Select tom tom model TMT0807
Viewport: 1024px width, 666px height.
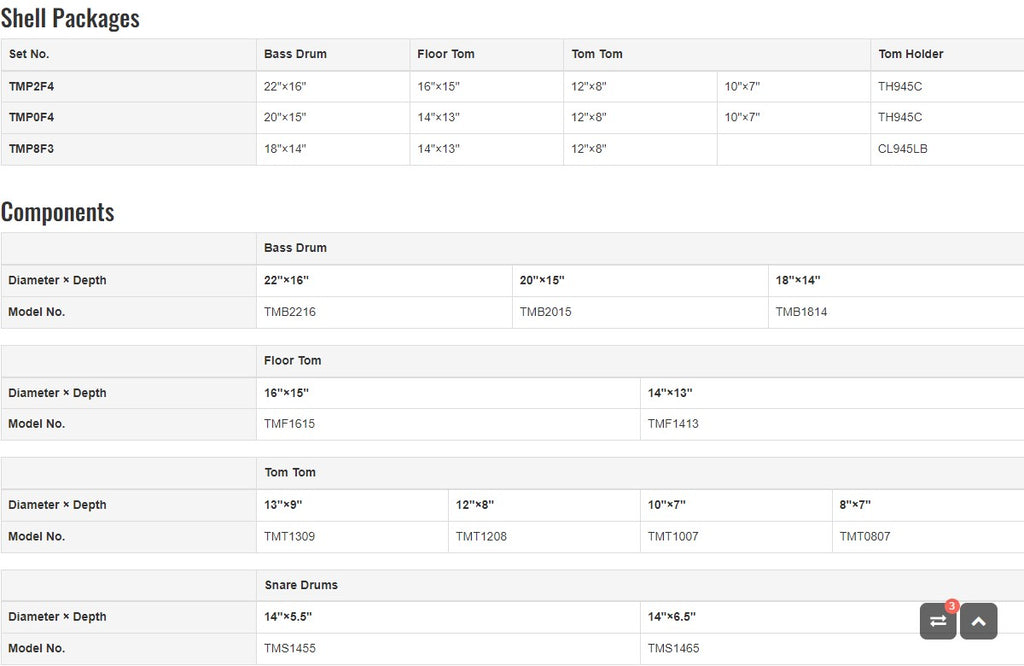(x=865, y=537)
